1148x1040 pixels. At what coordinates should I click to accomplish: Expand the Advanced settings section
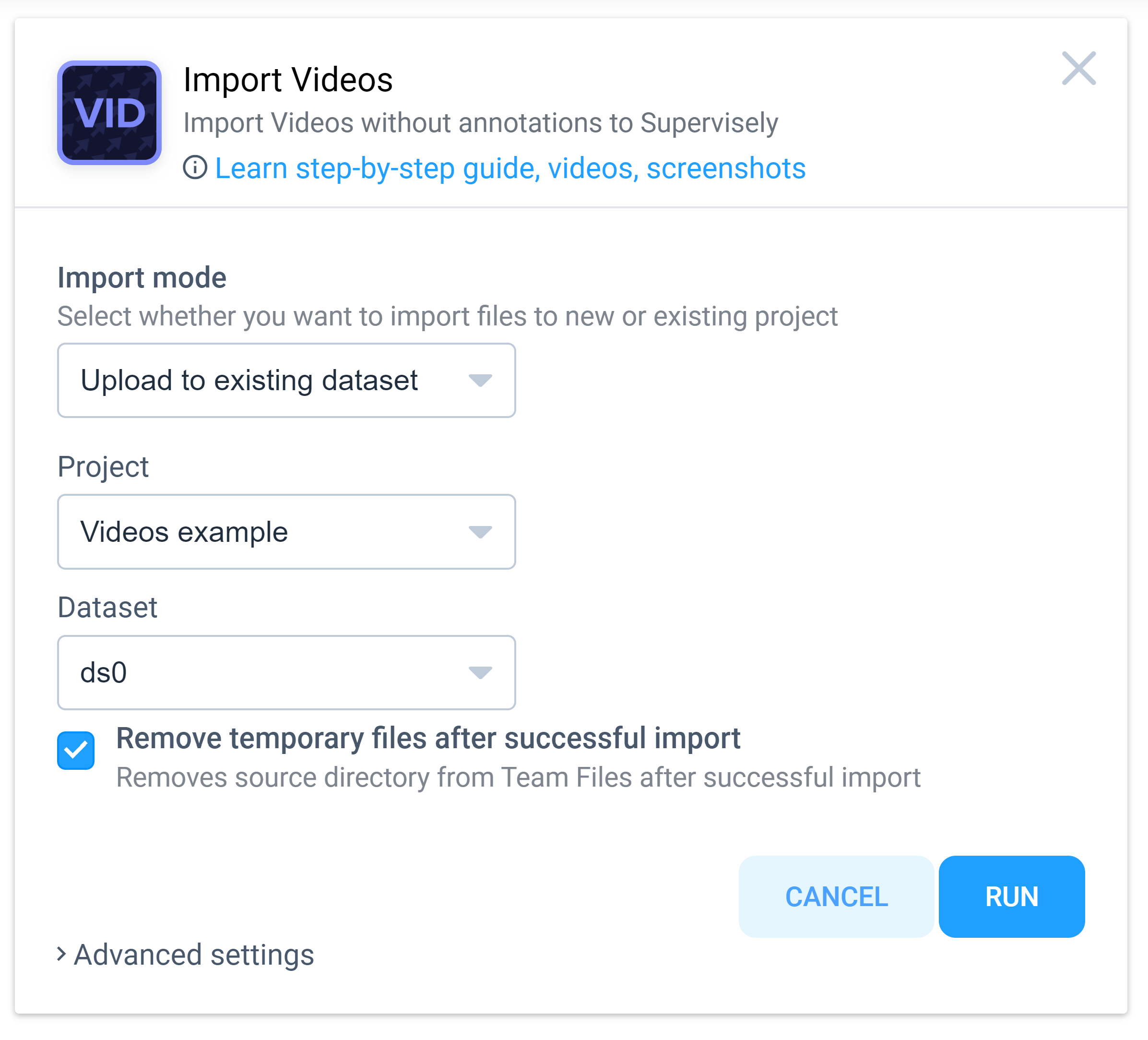coord(192,955)
